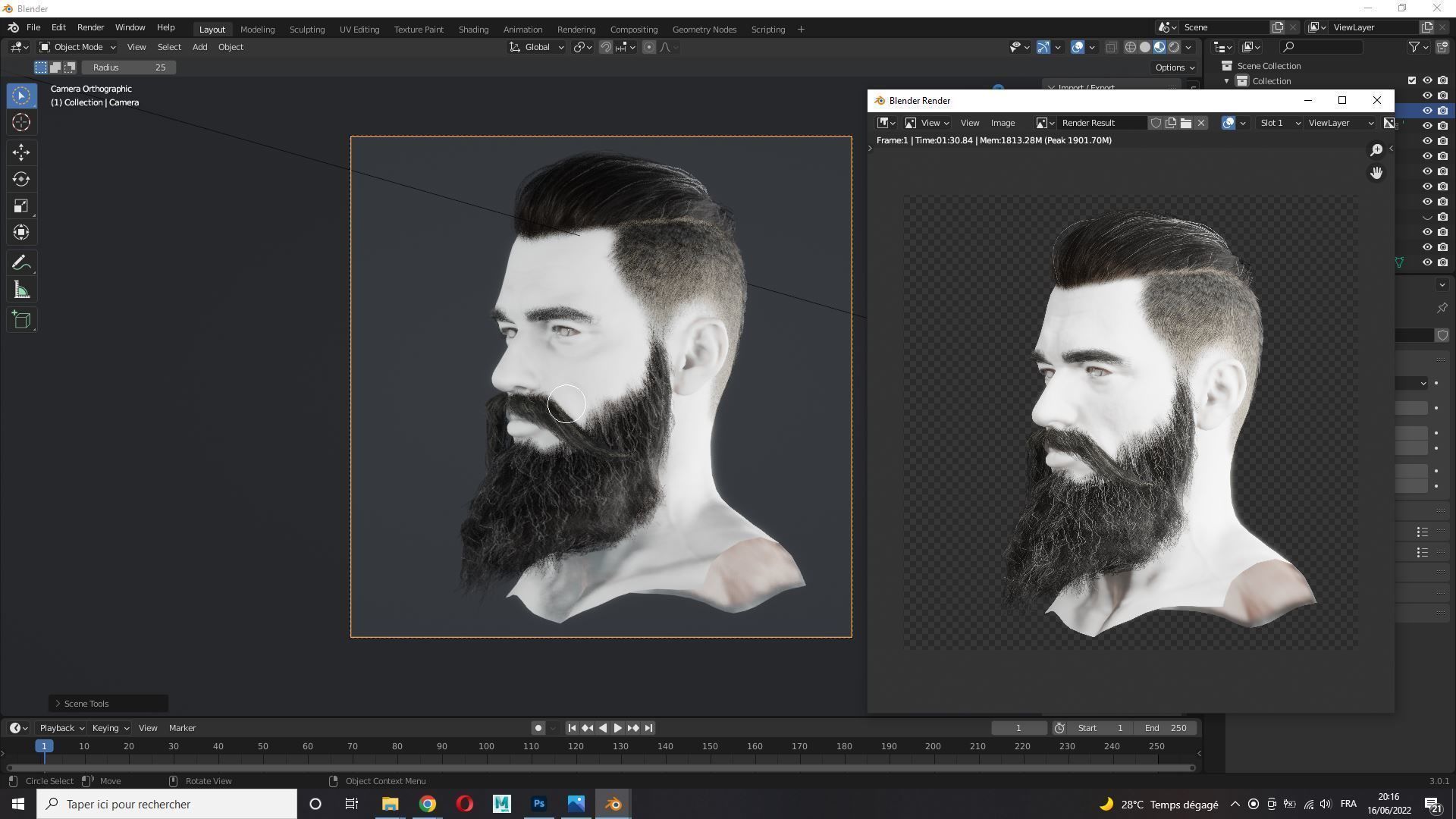Click current frame field showing 1
This screenshot has width=1456, height=819.
pos(1018,728)
